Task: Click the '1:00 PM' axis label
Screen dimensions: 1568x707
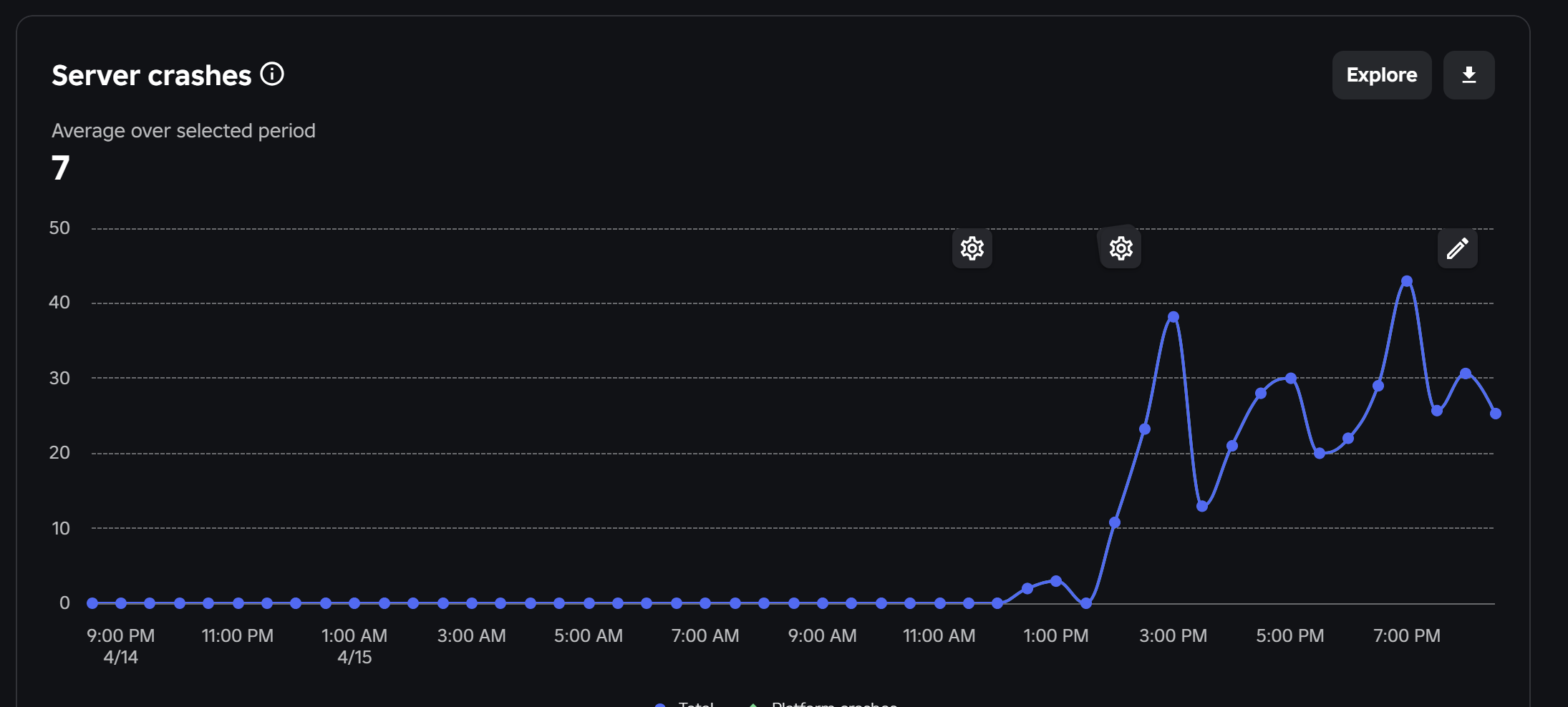Action: [1056, 635]
